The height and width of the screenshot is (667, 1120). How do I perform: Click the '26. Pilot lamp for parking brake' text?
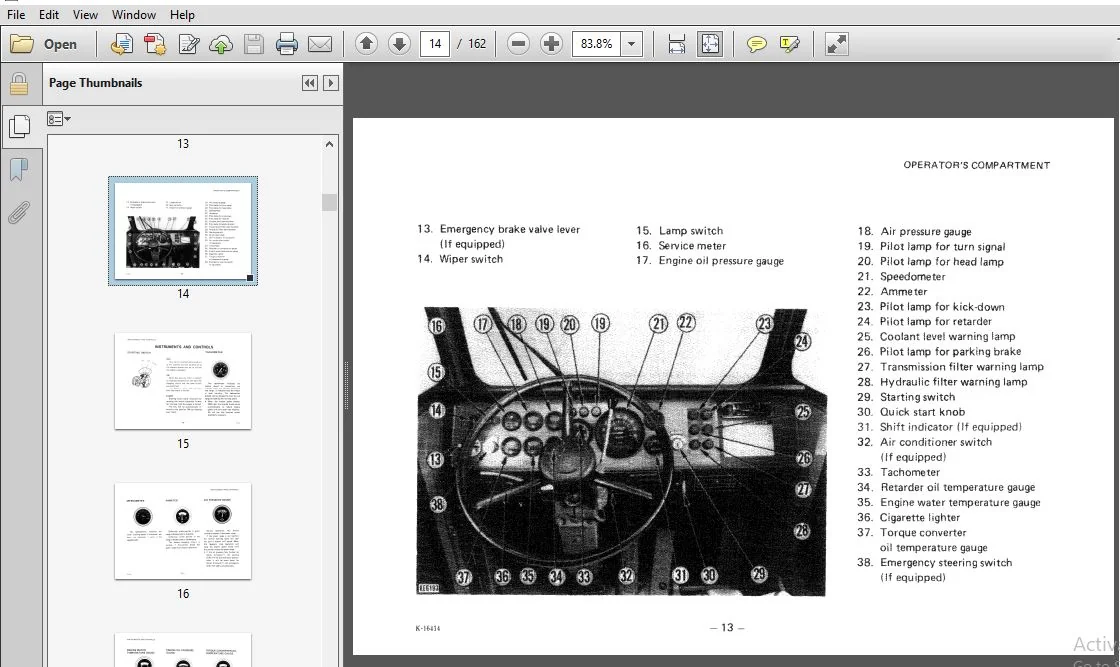click(939, 351)
